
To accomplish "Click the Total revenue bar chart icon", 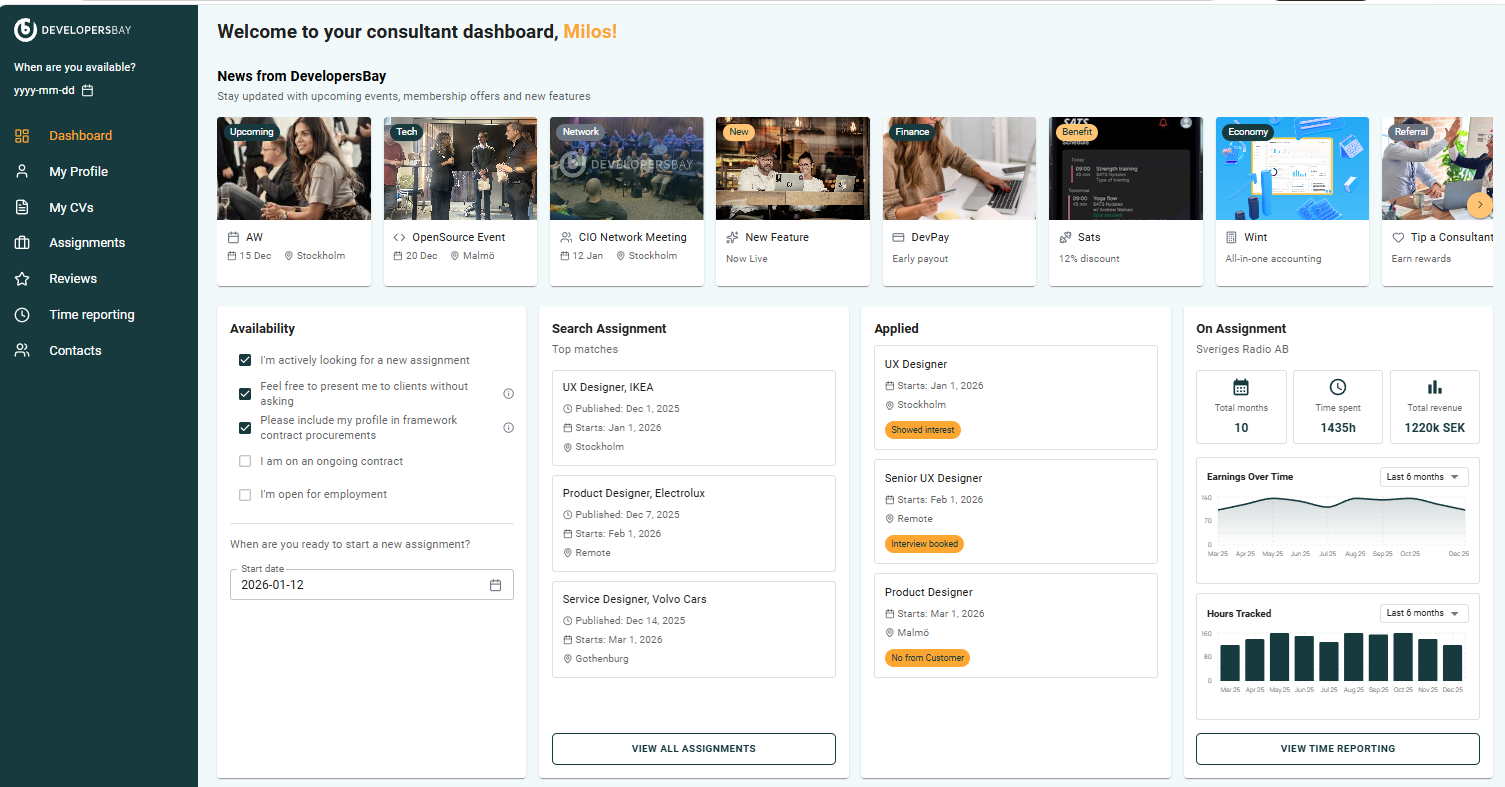I will click(1435, 387).
